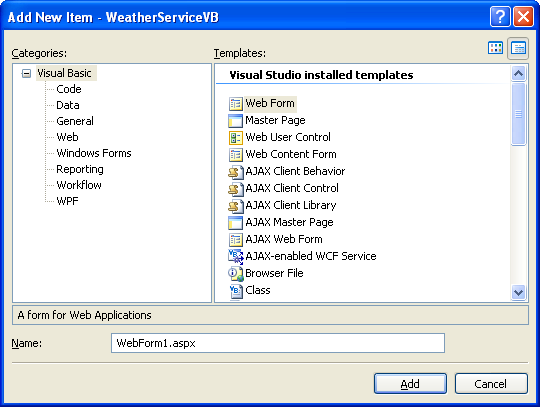Select the WPF category
Screen dimensions: 540x407
67,201
